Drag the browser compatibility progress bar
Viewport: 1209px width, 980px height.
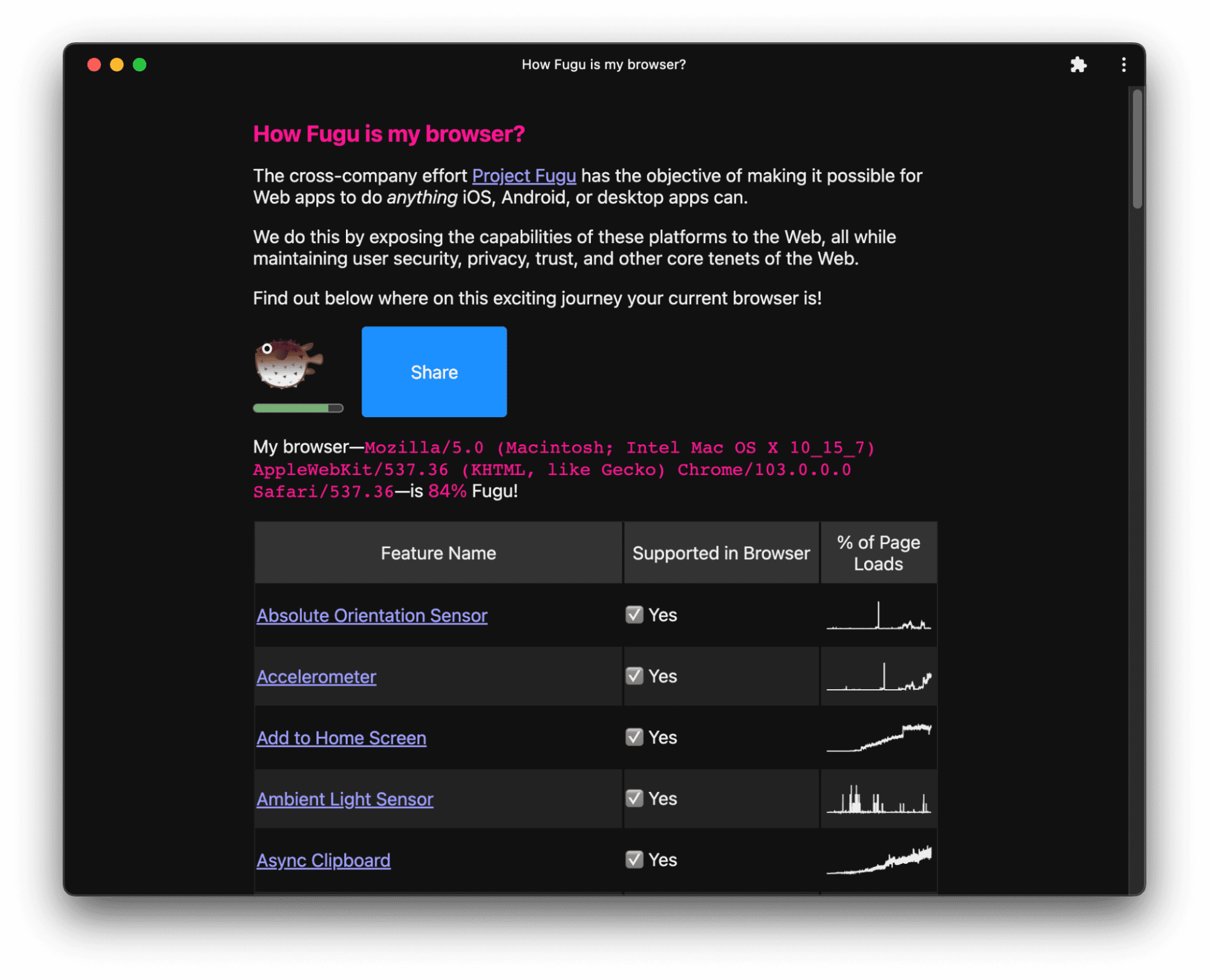(298, 408)
